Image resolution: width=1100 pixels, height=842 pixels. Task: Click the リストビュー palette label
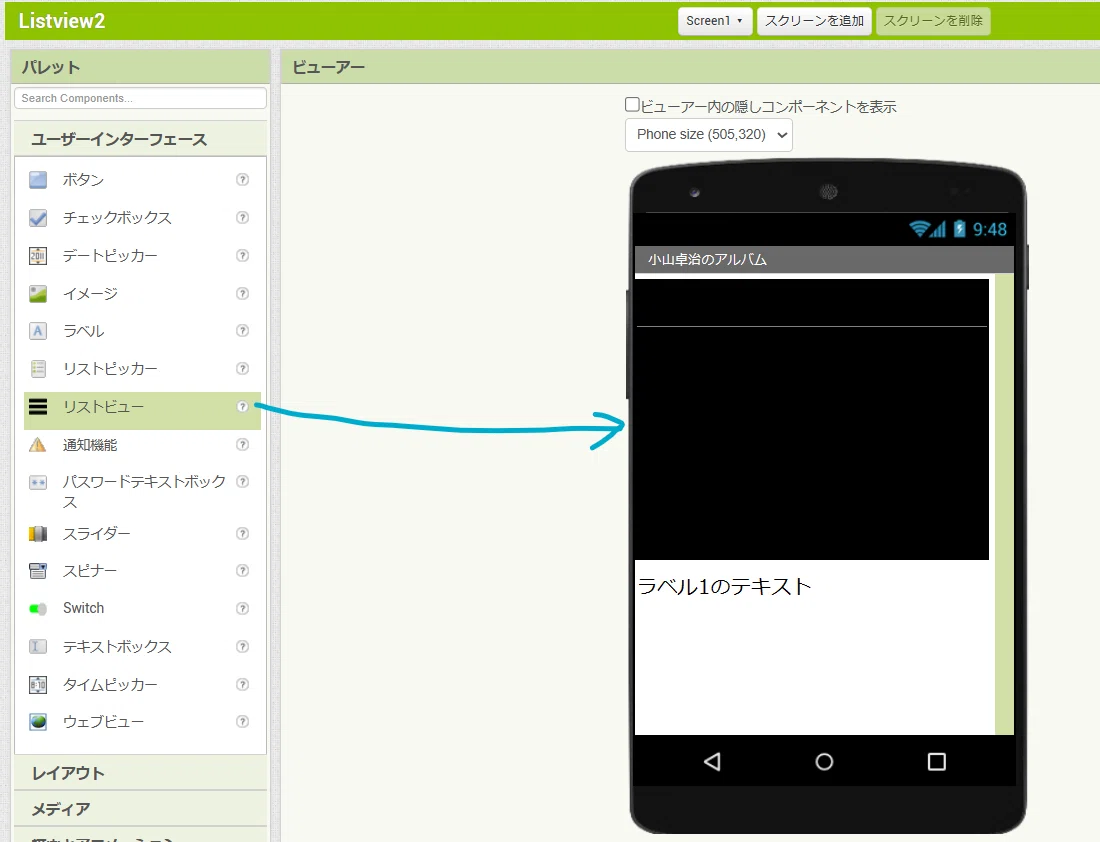tap(103, 407)
